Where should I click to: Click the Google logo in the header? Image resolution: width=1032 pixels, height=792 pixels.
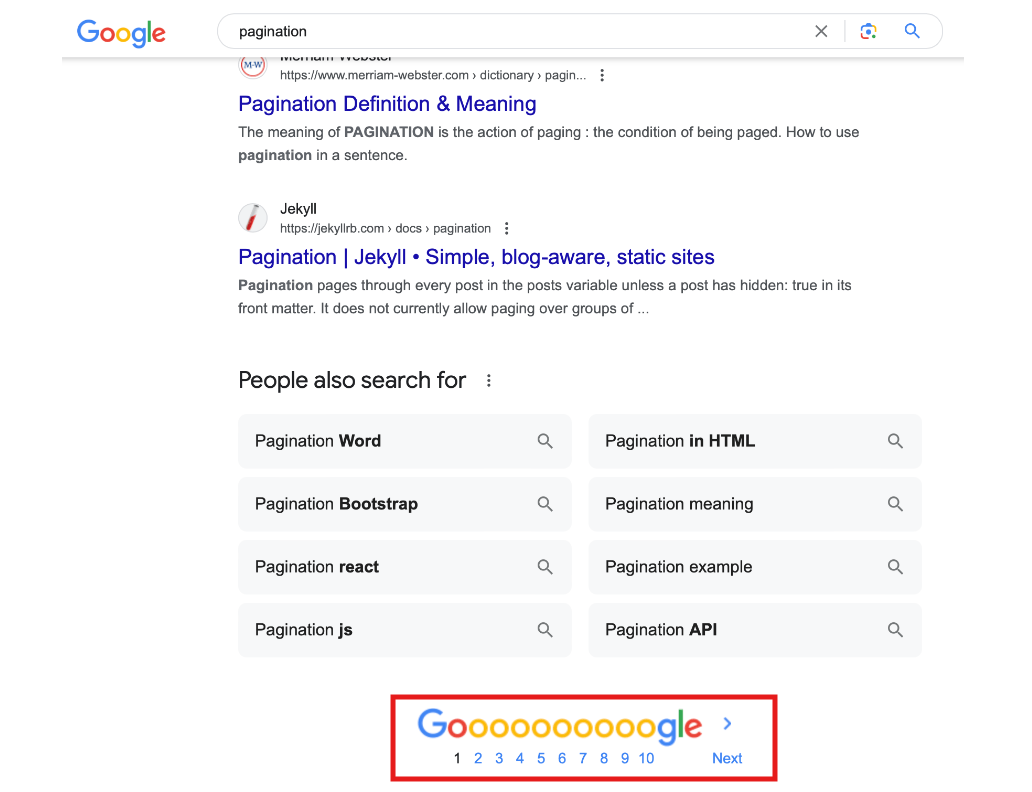(x=121, y=32)
